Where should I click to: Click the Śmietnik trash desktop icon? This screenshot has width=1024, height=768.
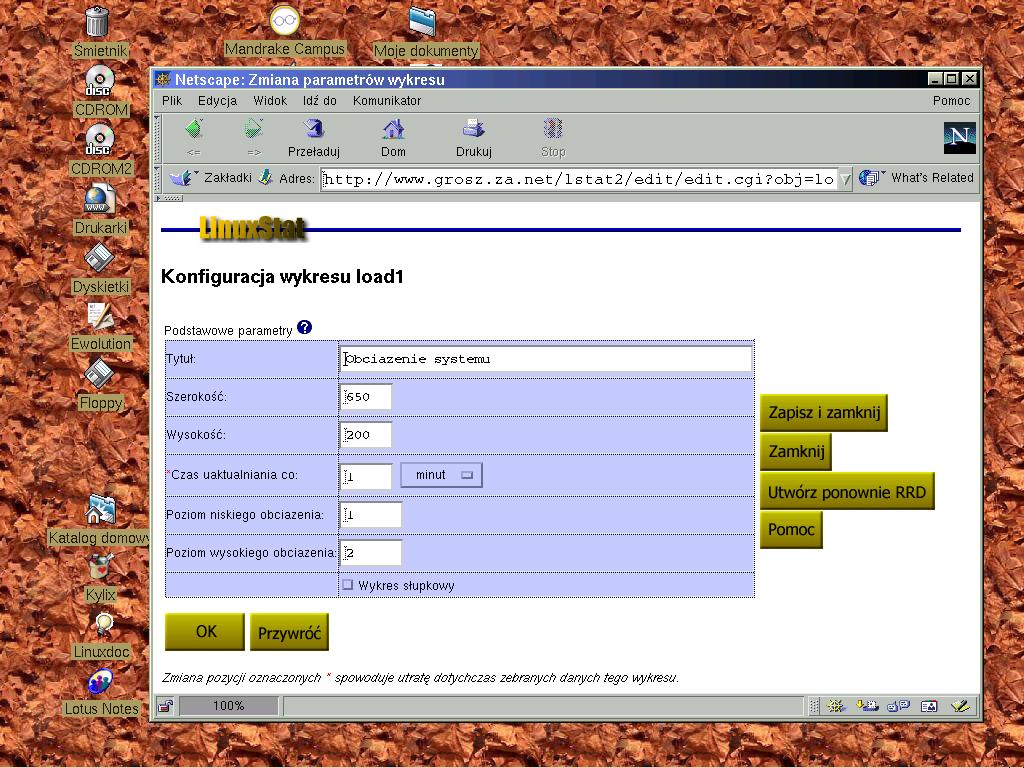click(x=97, y=21)
